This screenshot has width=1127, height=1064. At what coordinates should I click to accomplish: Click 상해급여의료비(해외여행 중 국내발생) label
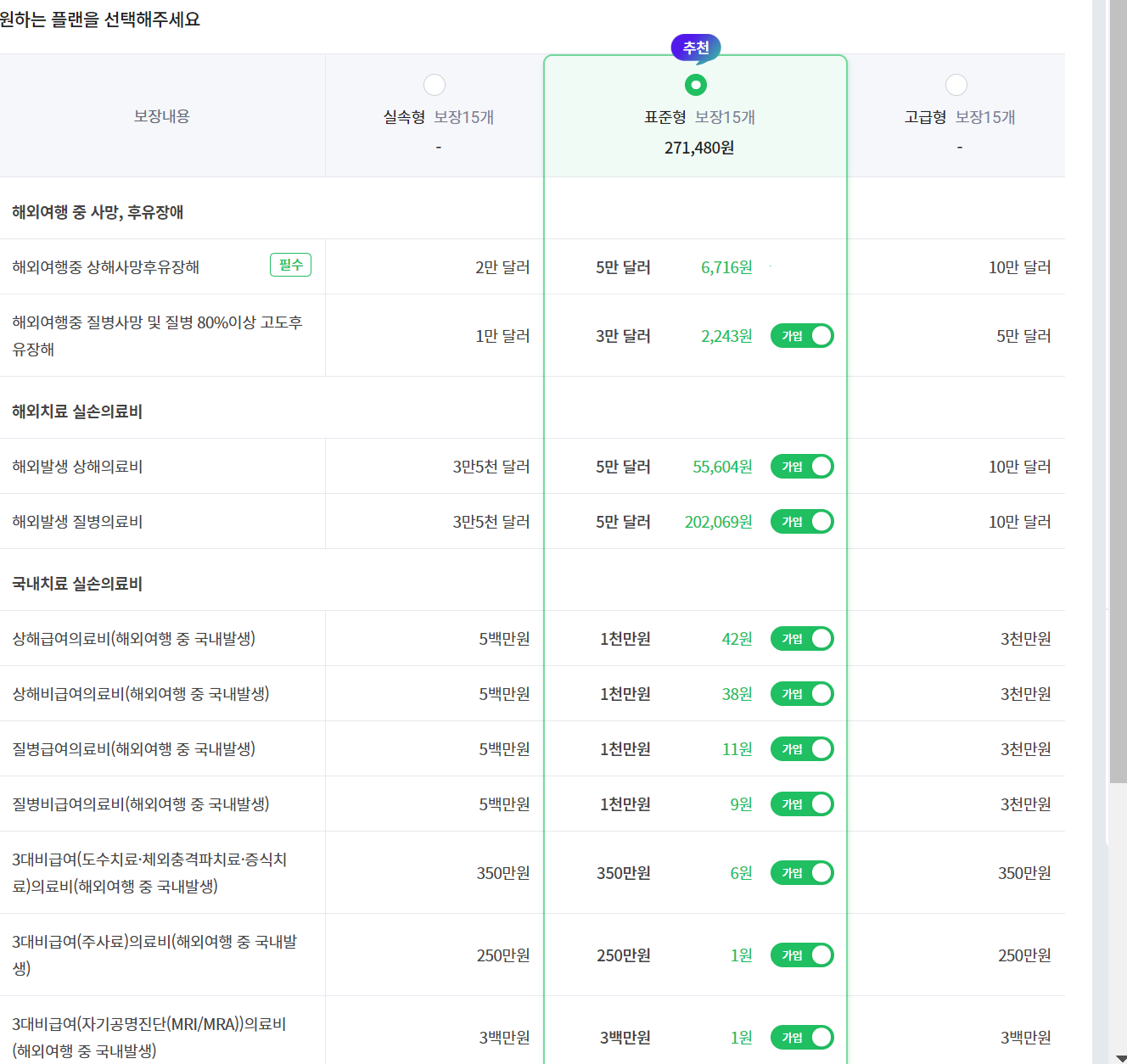[133, 639]
